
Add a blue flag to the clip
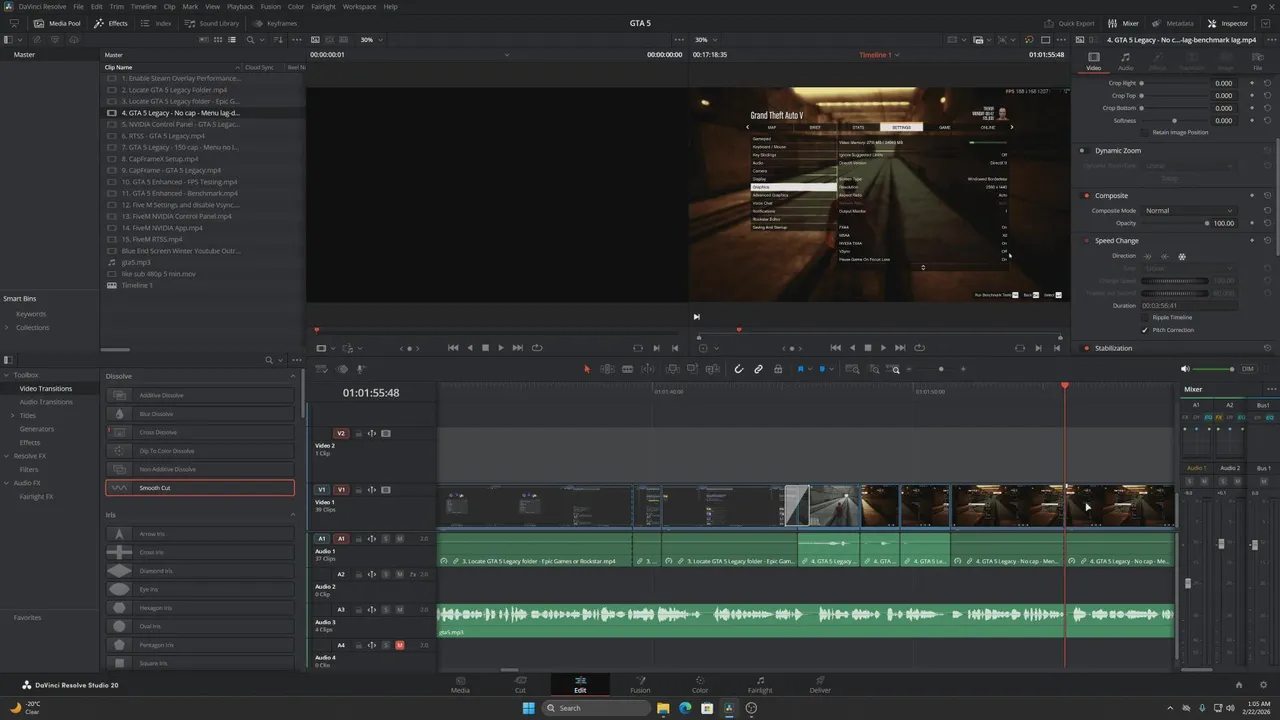[800, 369]
